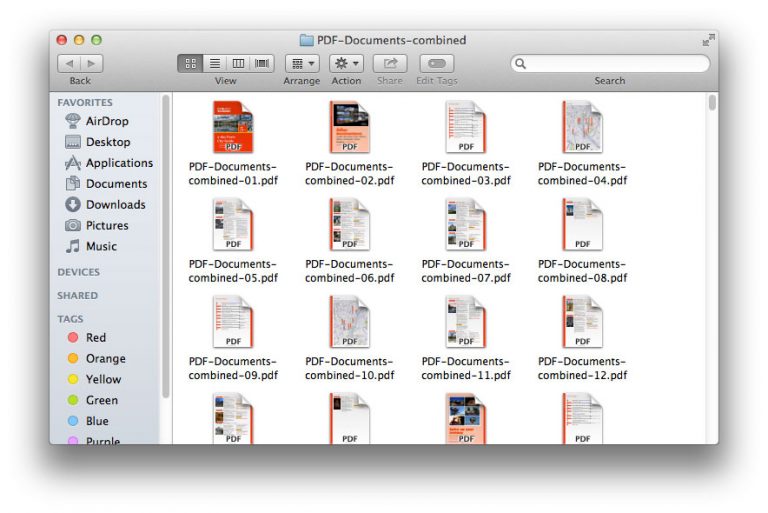The height and width of the screenshot is (513, 768).
Task: Open Applications in the sidebar
Action: 120,163
